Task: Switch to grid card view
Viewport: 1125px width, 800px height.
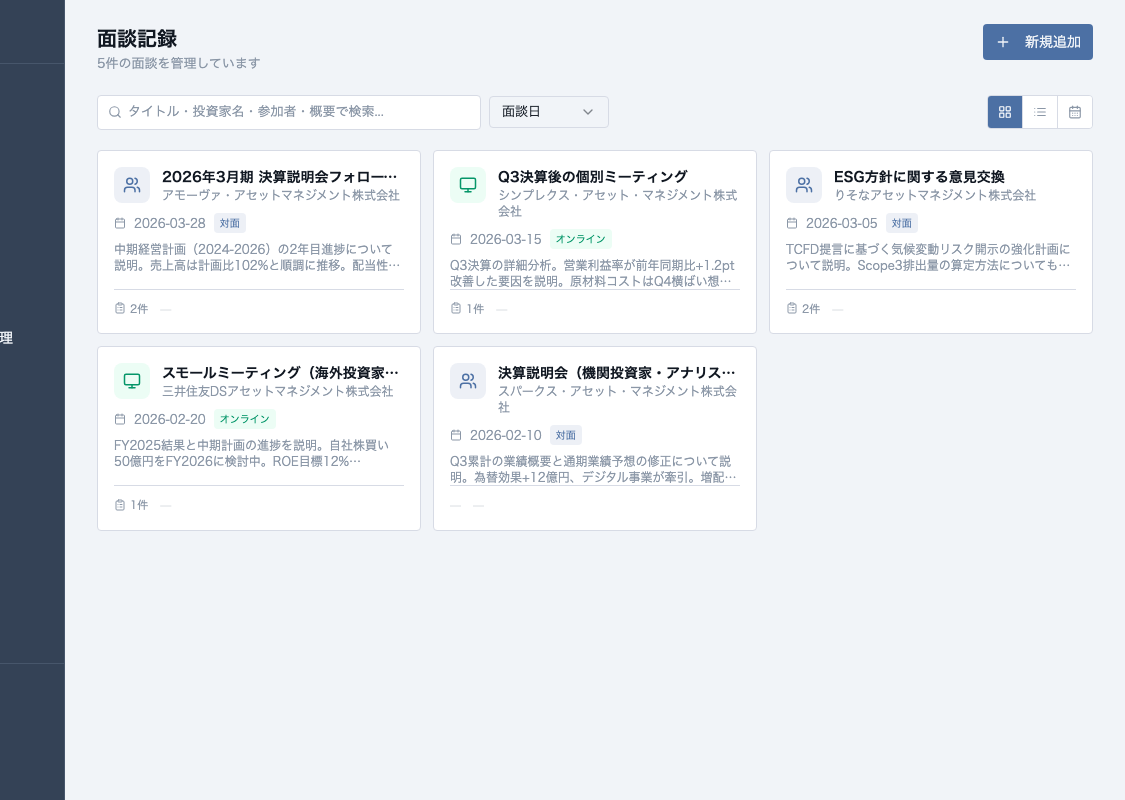Action: coord(1005,112)
